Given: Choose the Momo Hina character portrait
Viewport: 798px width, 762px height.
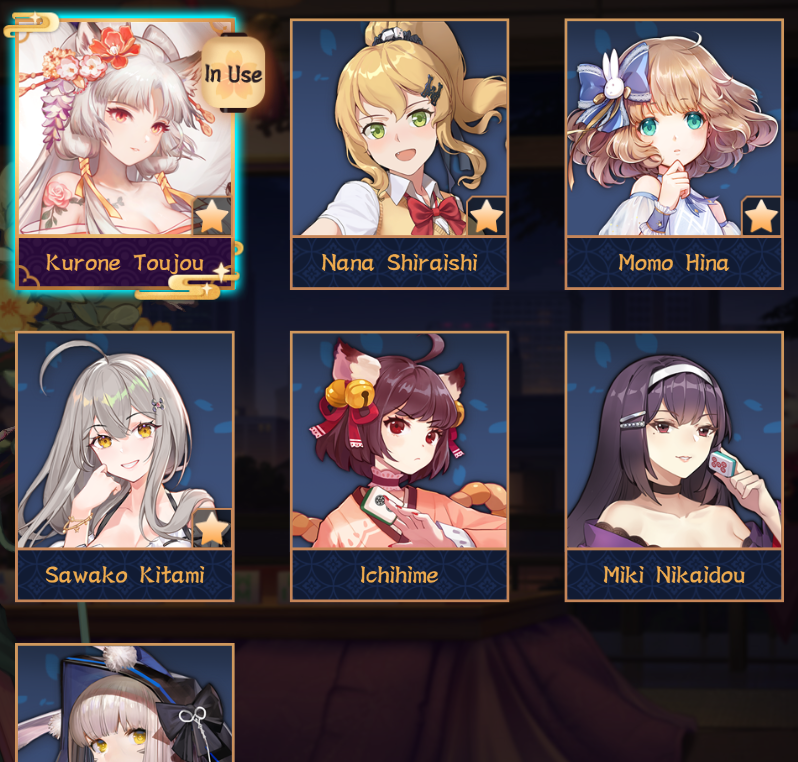Looking at the screenshot, I should coord(674,128).
